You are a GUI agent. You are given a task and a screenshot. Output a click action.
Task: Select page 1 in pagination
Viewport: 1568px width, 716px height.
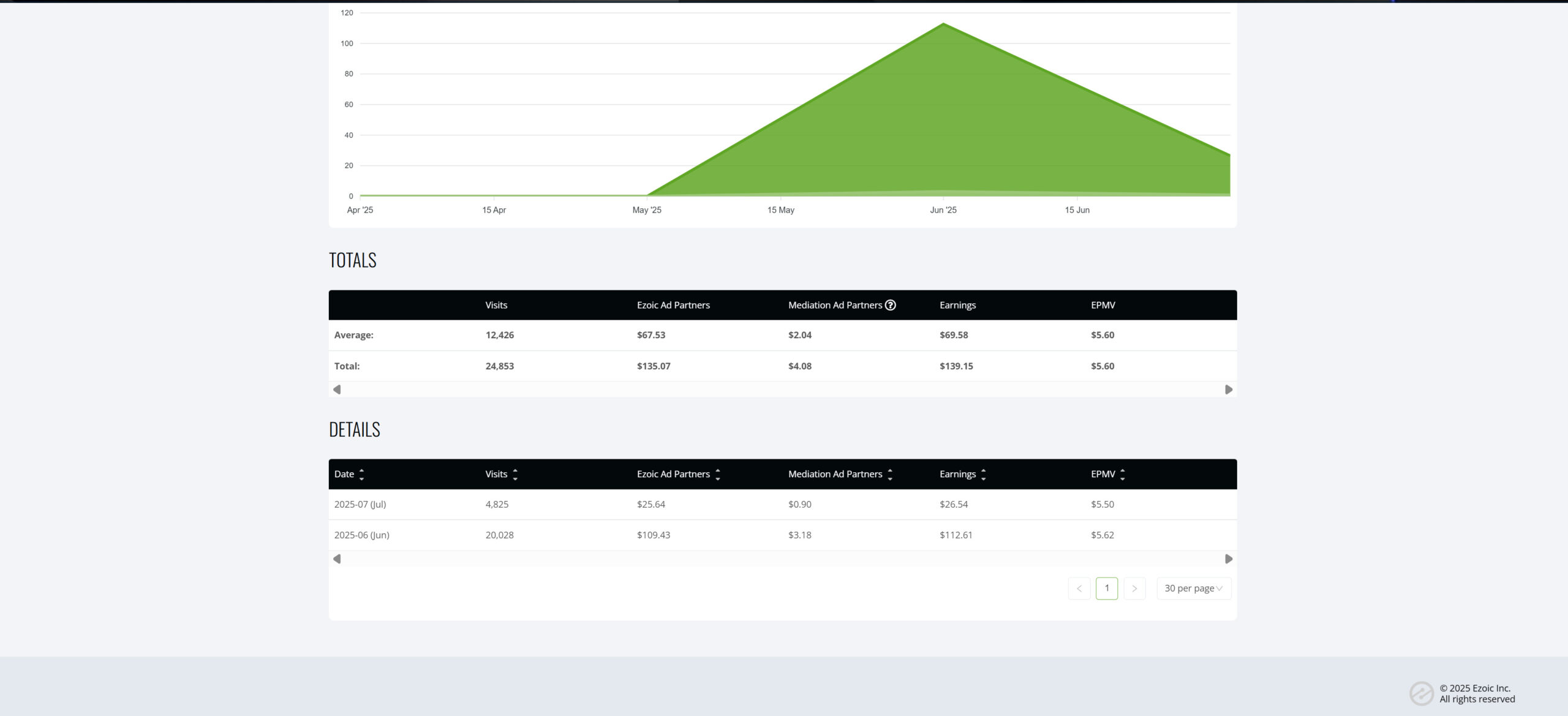click(x=1107, y=589)
